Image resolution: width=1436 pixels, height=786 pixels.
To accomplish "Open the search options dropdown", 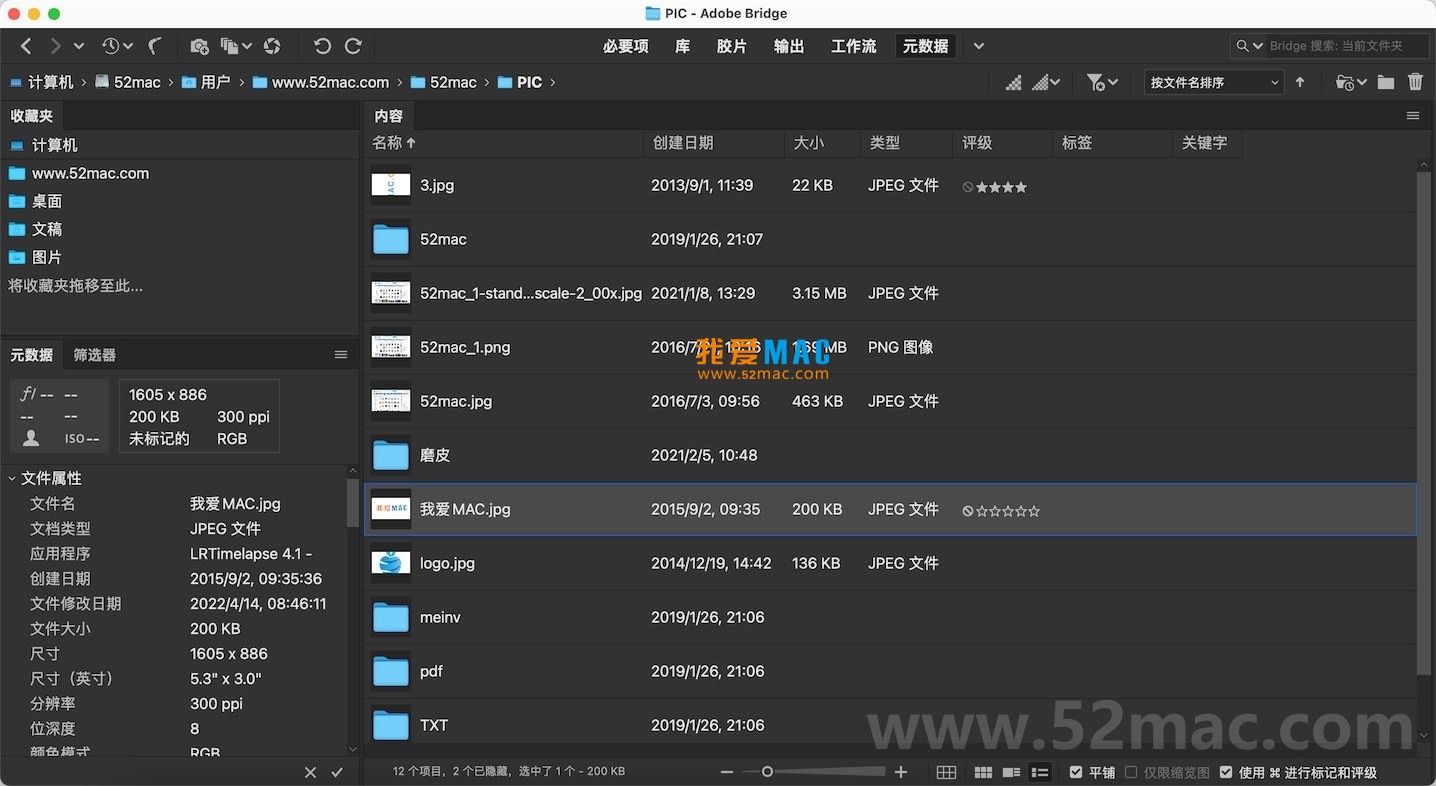I will click(1249, 46).
